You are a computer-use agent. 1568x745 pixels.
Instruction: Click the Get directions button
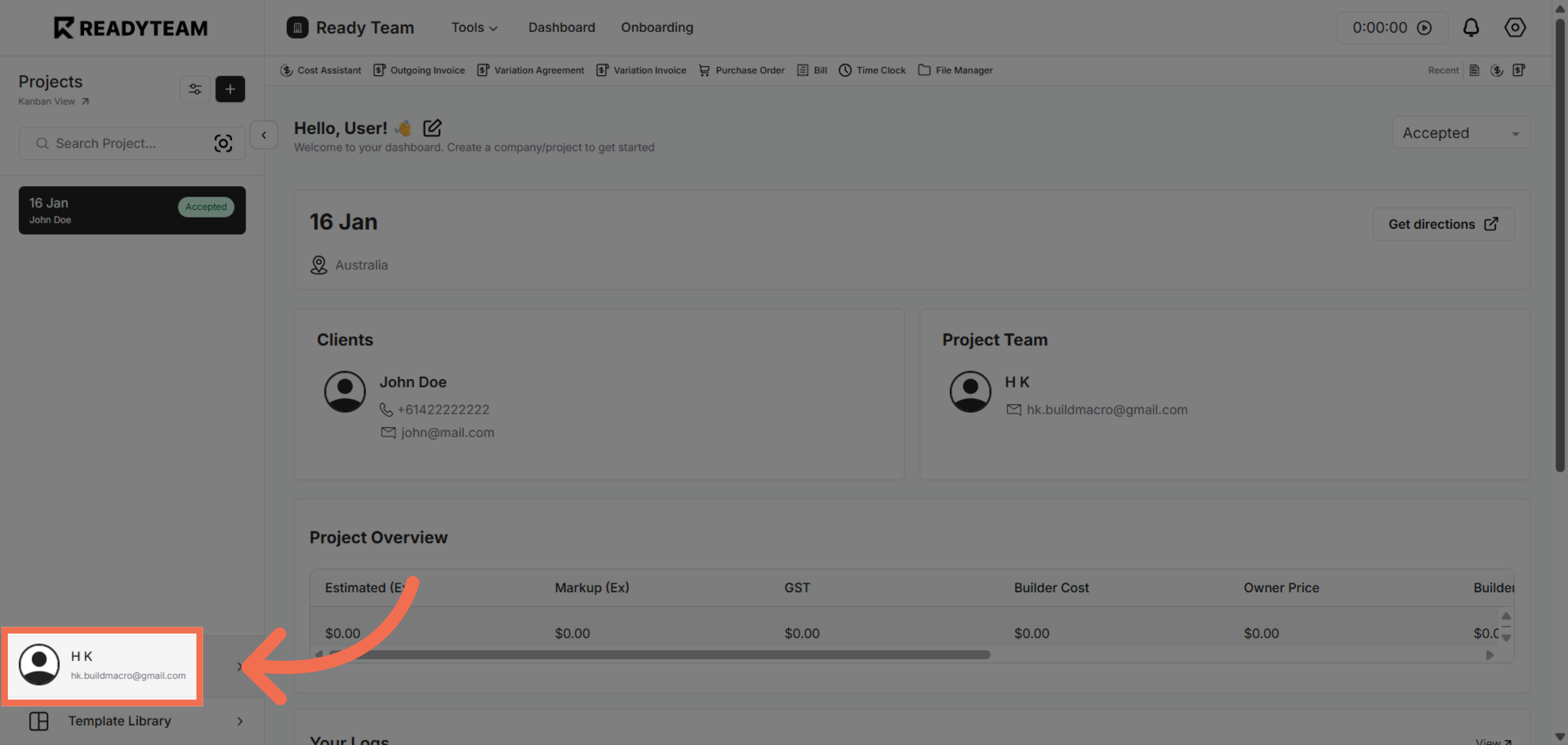[1443, 223]
